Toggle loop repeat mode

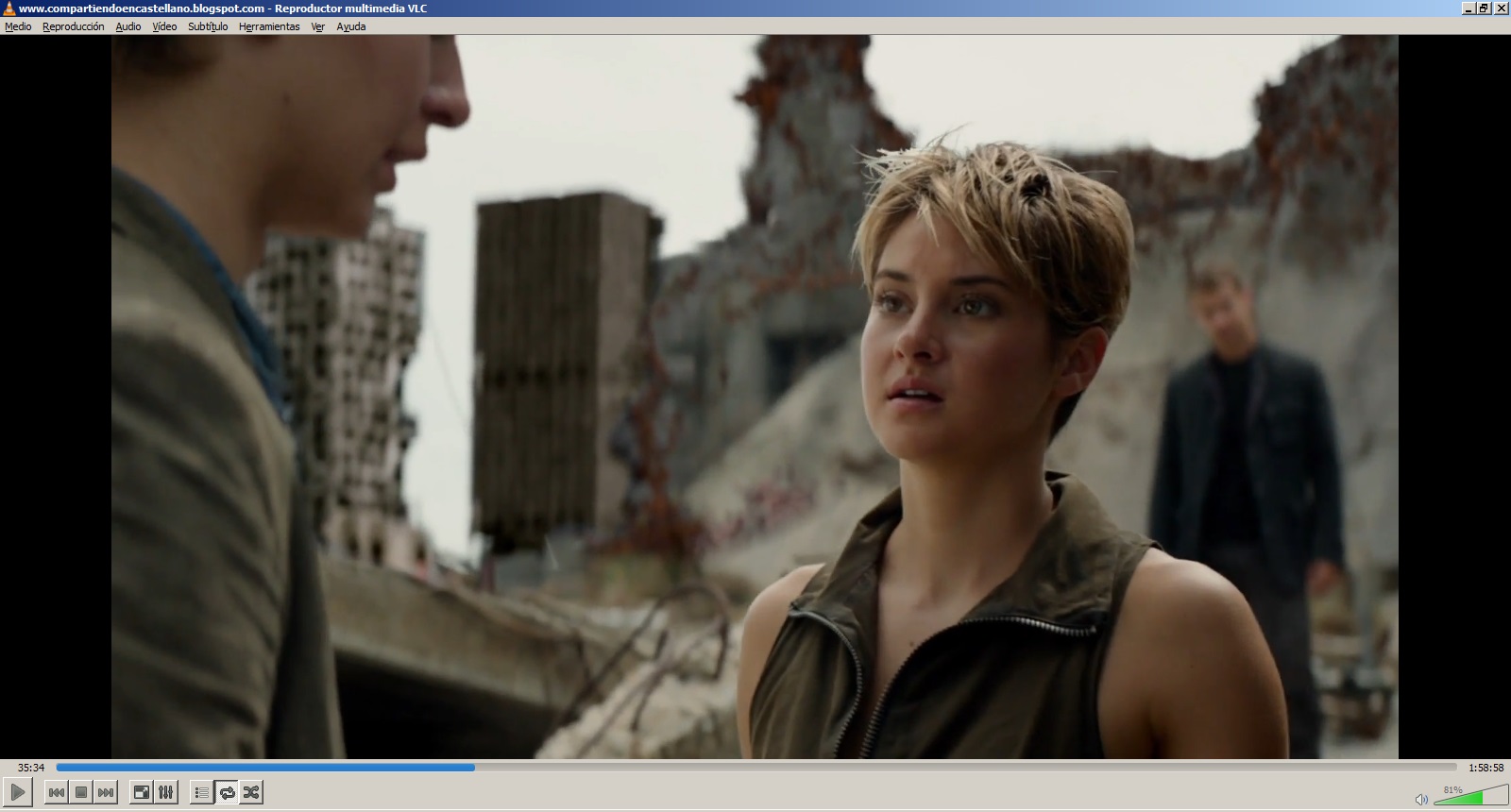point(227,792)
